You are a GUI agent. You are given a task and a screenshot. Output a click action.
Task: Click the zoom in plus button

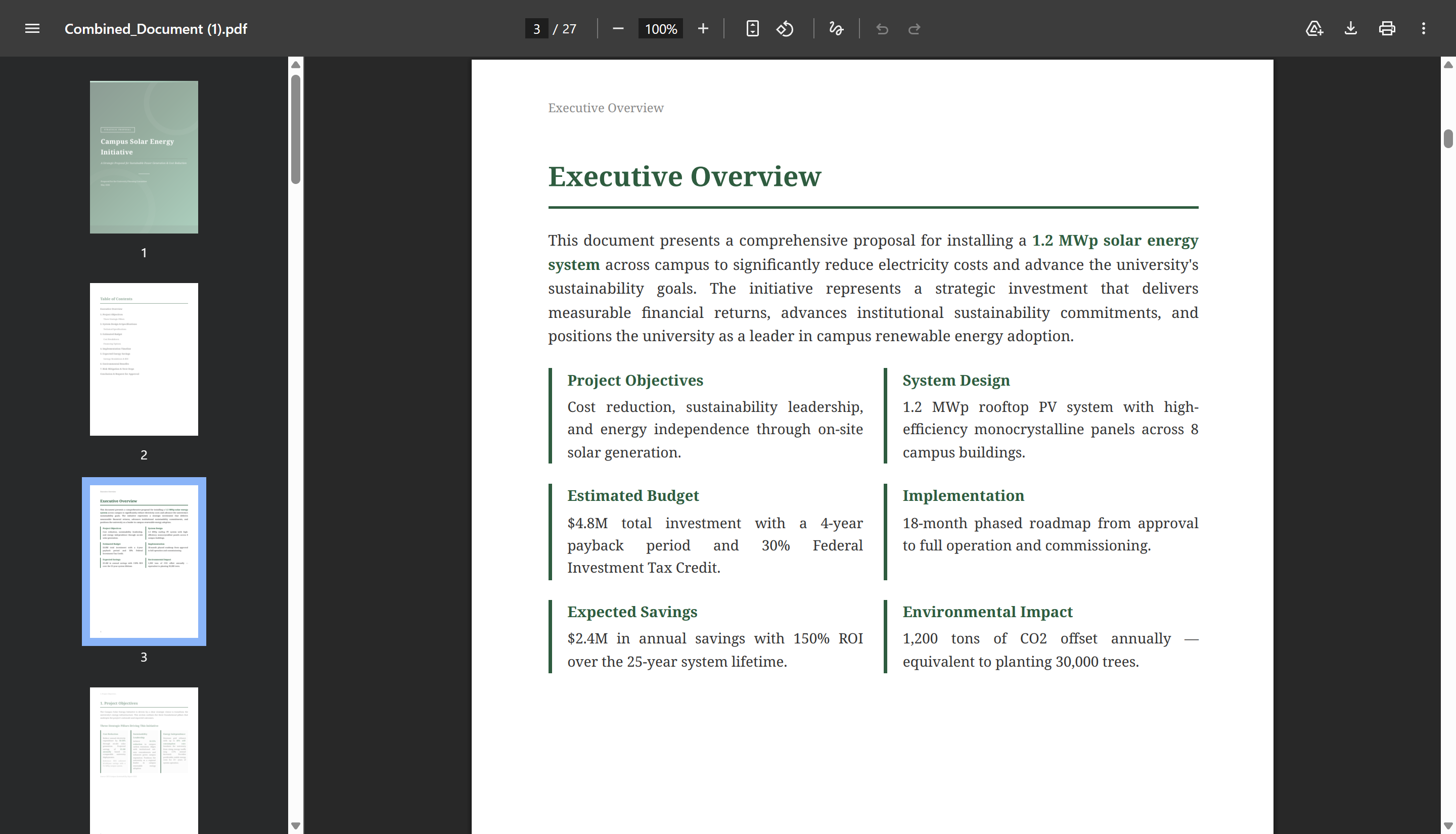click(703, 29)
